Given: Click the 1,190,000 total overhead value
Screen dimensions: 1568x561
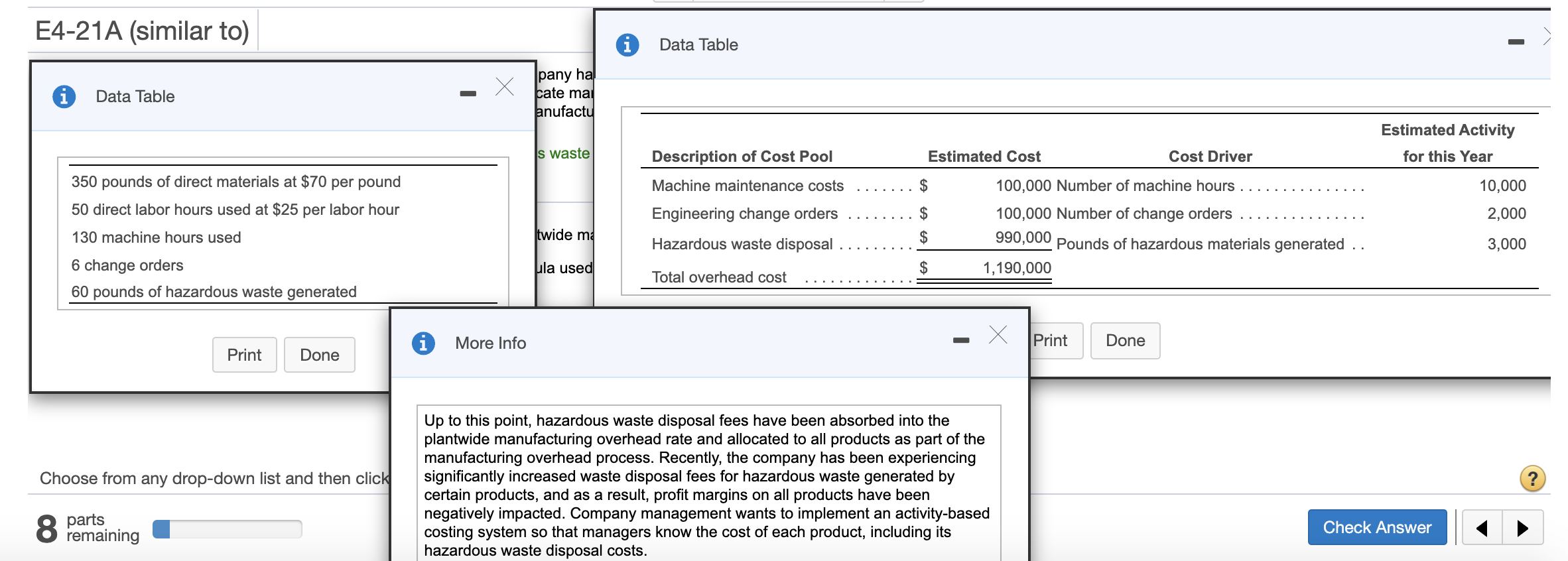Looking at the screenshot, I should click(1017, 268).
